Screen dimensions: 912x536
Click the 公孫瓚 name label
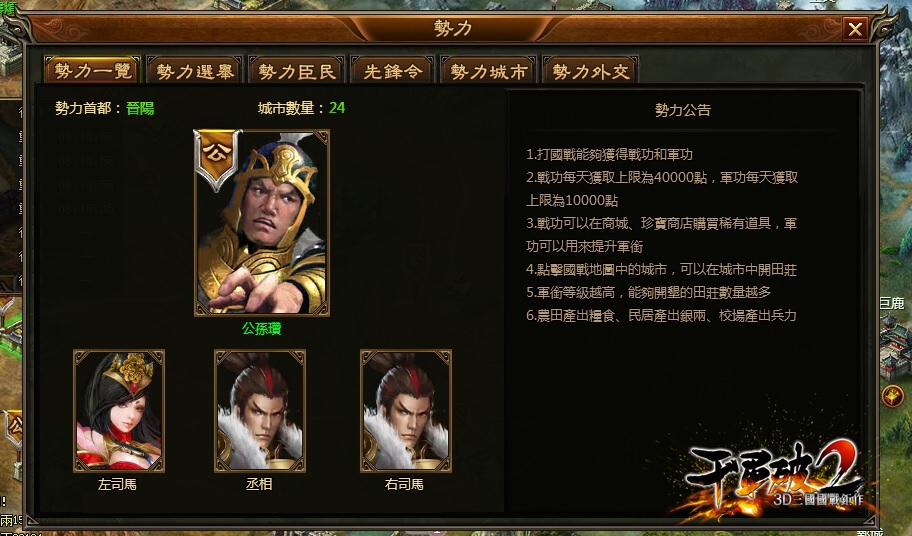(x=262, y=328)
